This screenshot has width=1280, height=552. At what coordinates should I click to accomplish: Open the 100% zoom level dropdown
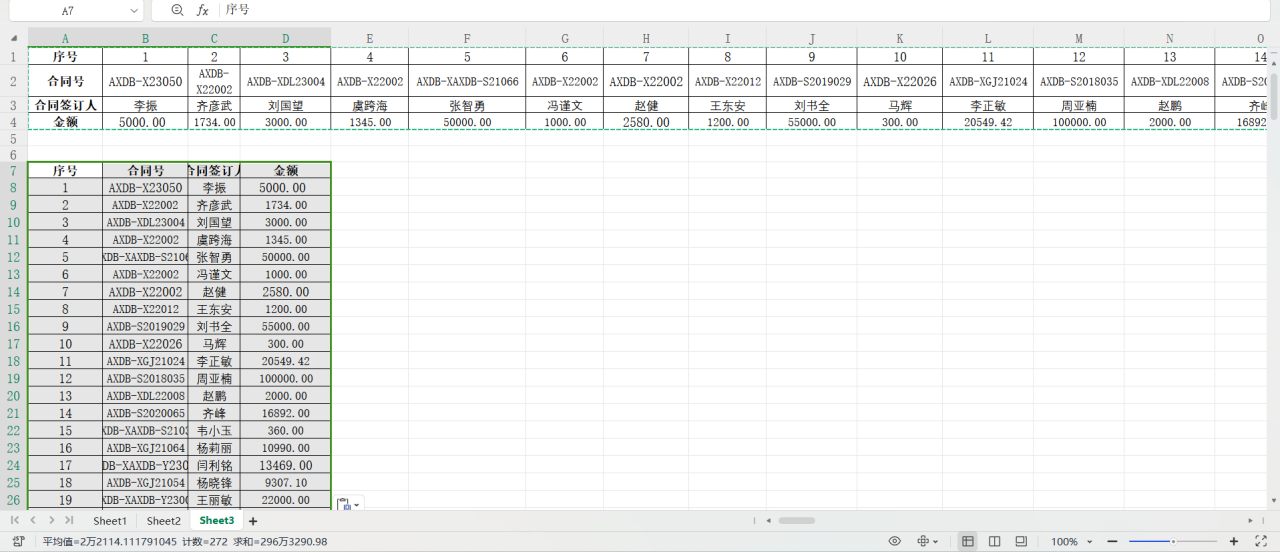tap(1072, 541)
